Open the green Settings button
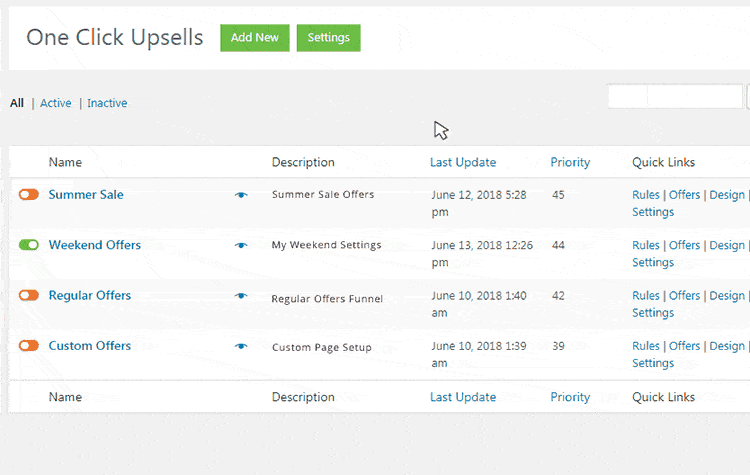Screen dimensions: 750x475 (328, 38)
